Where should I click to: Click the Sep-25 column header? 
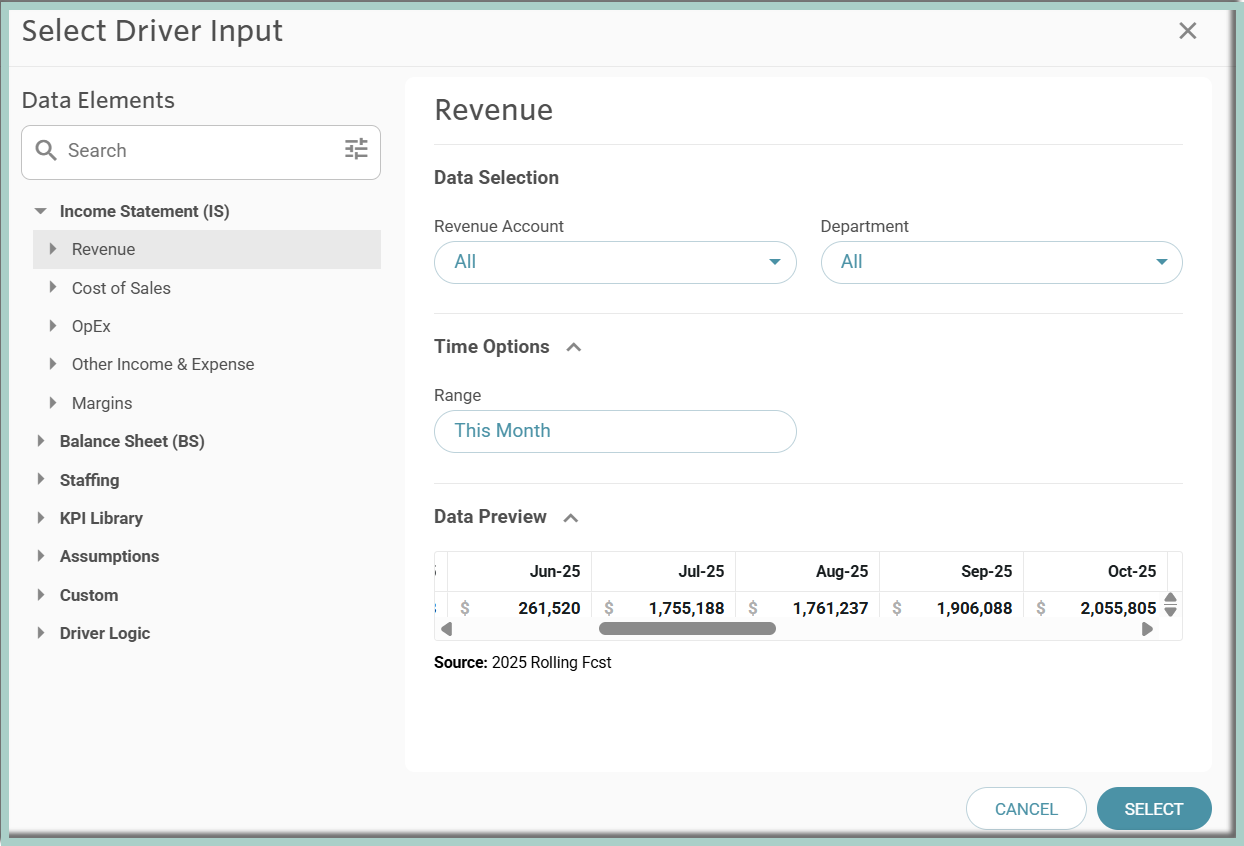[951, 571]
